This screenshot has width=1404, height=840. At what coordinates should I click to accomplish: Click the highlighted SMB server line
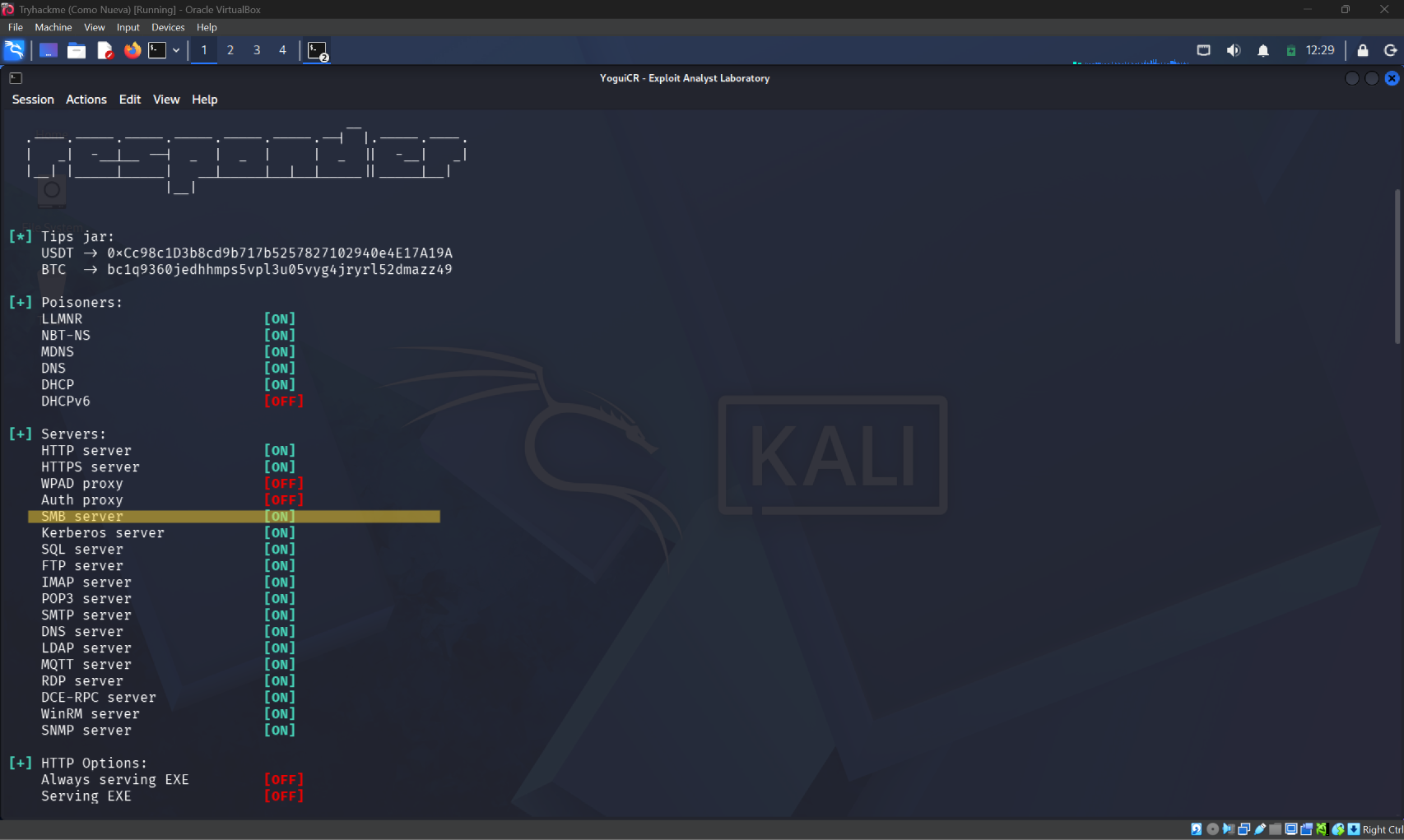click(234, 517)
